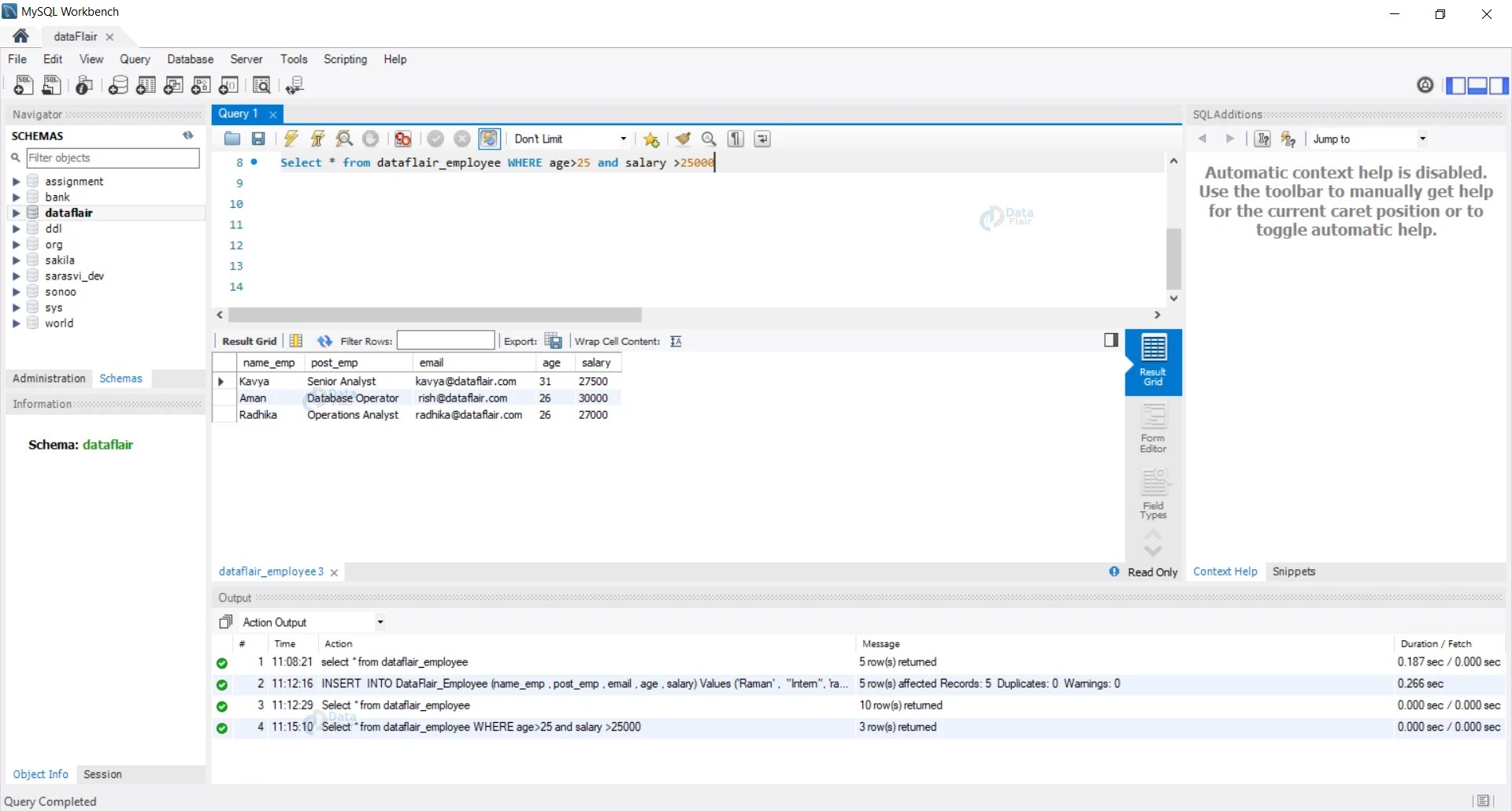
Task: Open the Database menu
Action: point(191,59)
